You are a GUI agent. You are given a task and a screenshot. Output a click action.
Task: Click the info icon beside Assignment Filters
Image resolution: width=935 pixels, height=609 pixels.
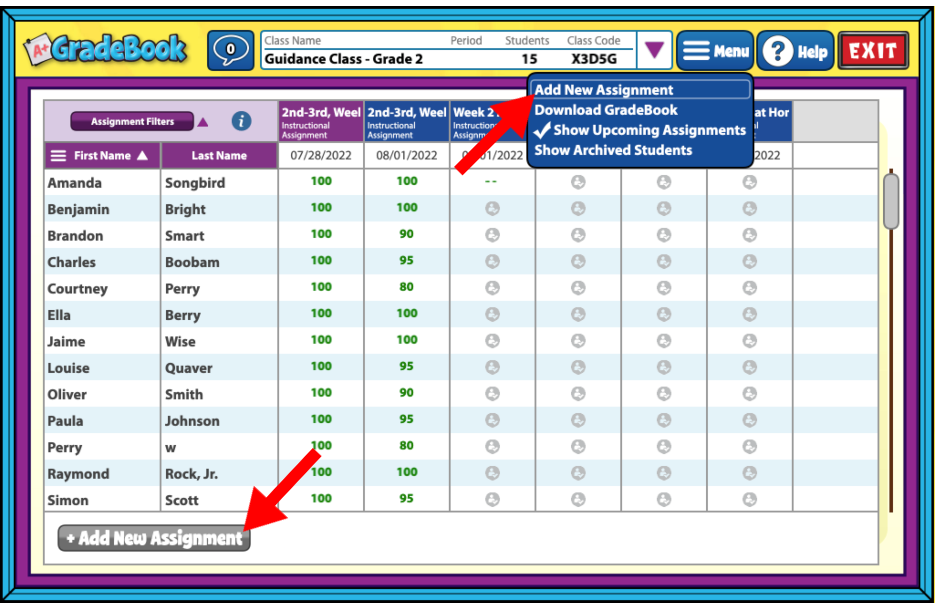click(242, 121)
